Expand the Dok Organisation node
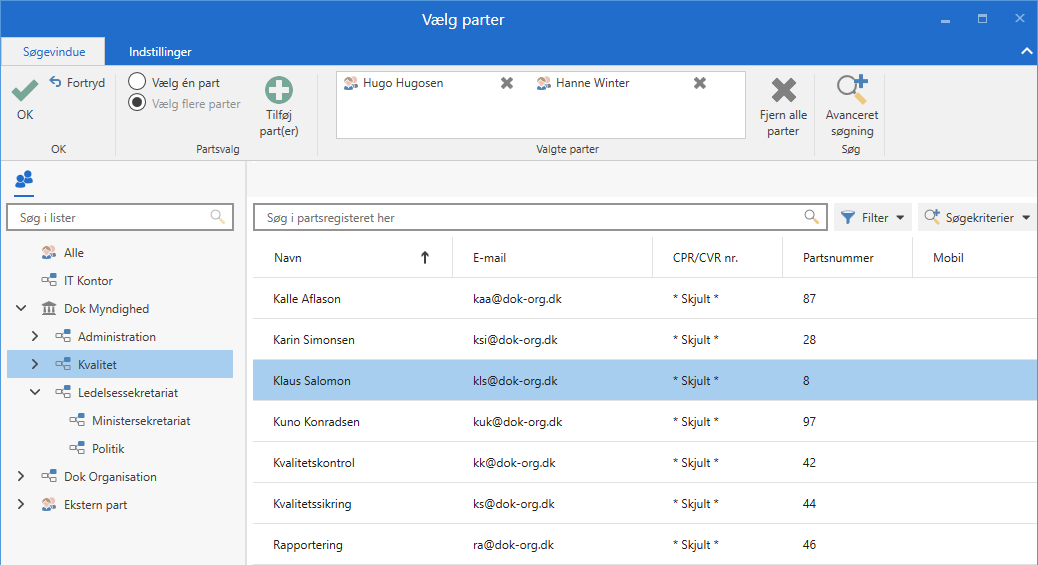The image size is (1038, 565). click(x=21, y=476)
